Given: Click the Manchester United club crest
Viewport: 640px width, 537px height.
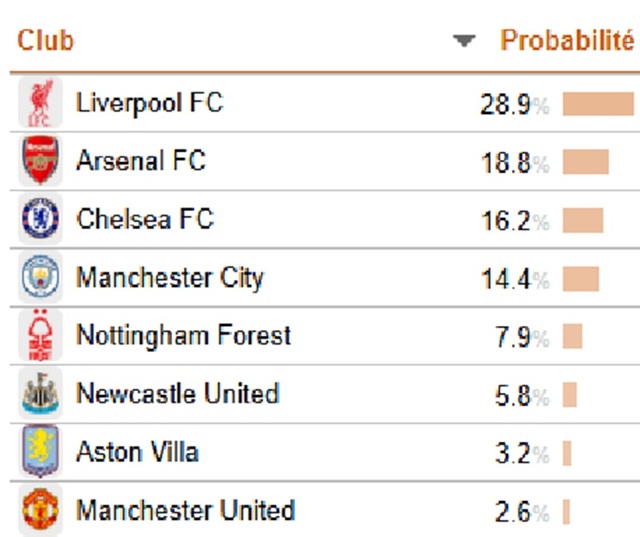Looking at the screenshot, I should 40,510.
